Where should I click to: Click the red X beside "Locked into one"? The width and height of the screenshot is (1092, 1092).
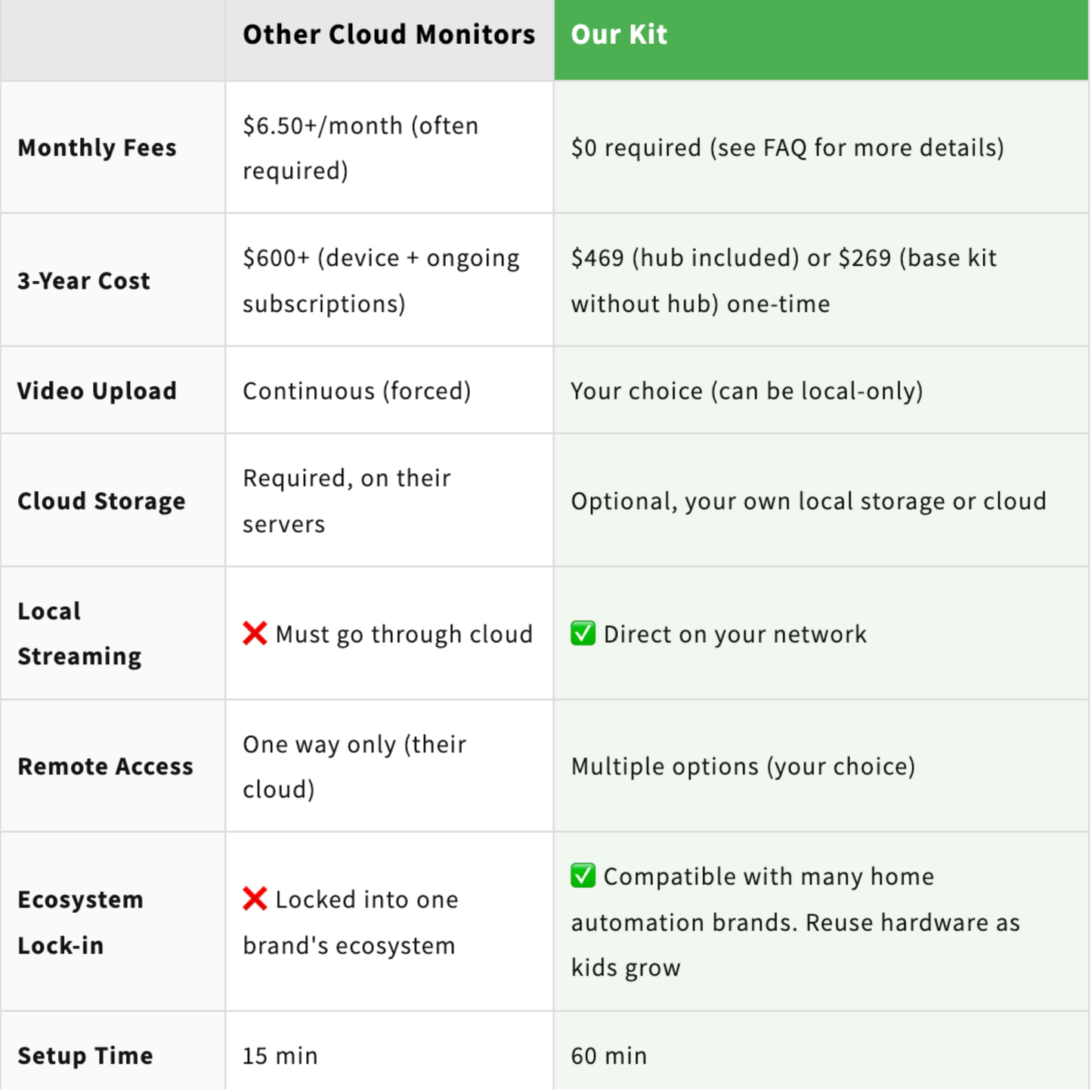pos(255,899)
